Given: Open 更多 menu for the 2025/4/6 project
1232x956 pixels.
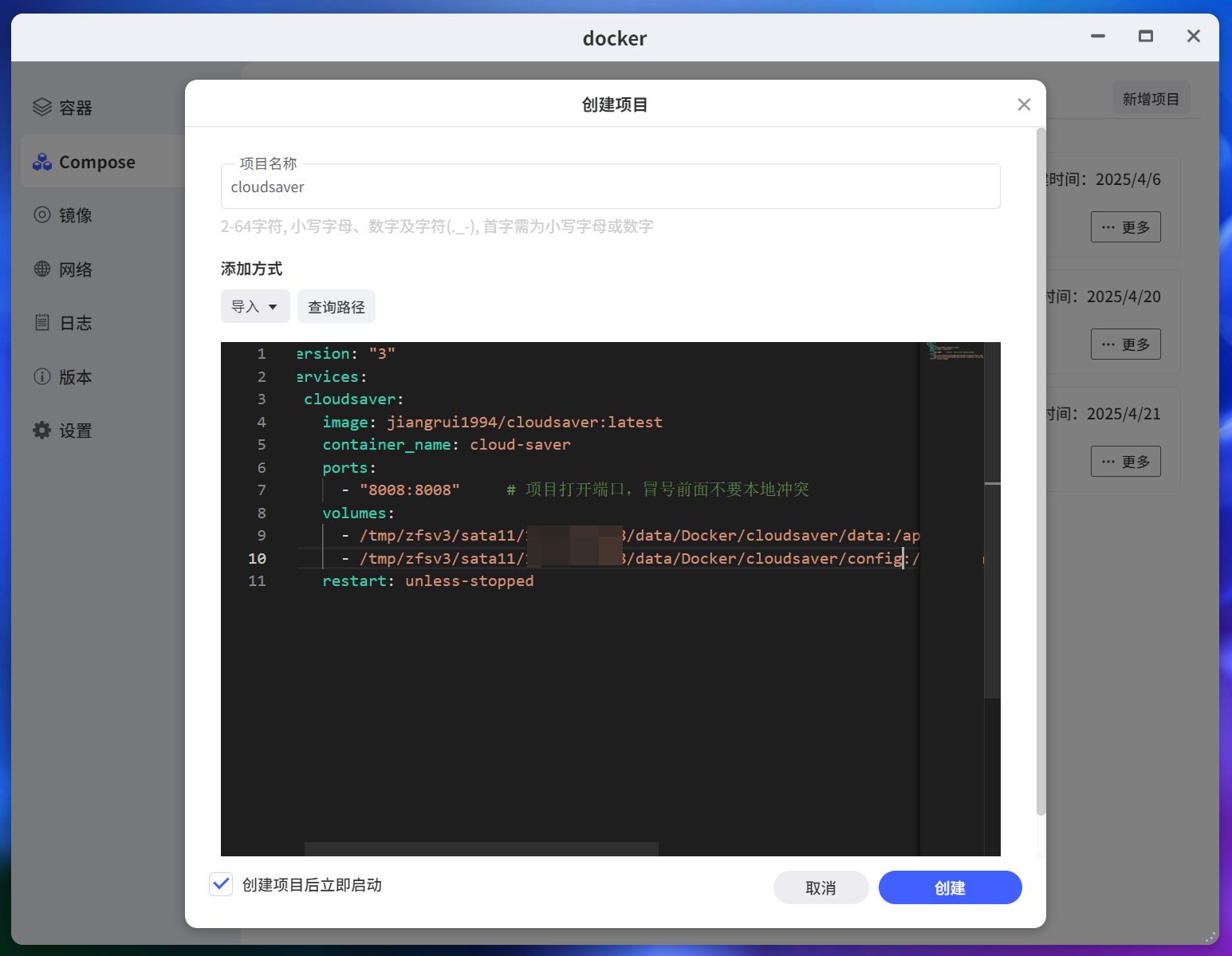Looking at the screenshot, I should (1126, 227).
